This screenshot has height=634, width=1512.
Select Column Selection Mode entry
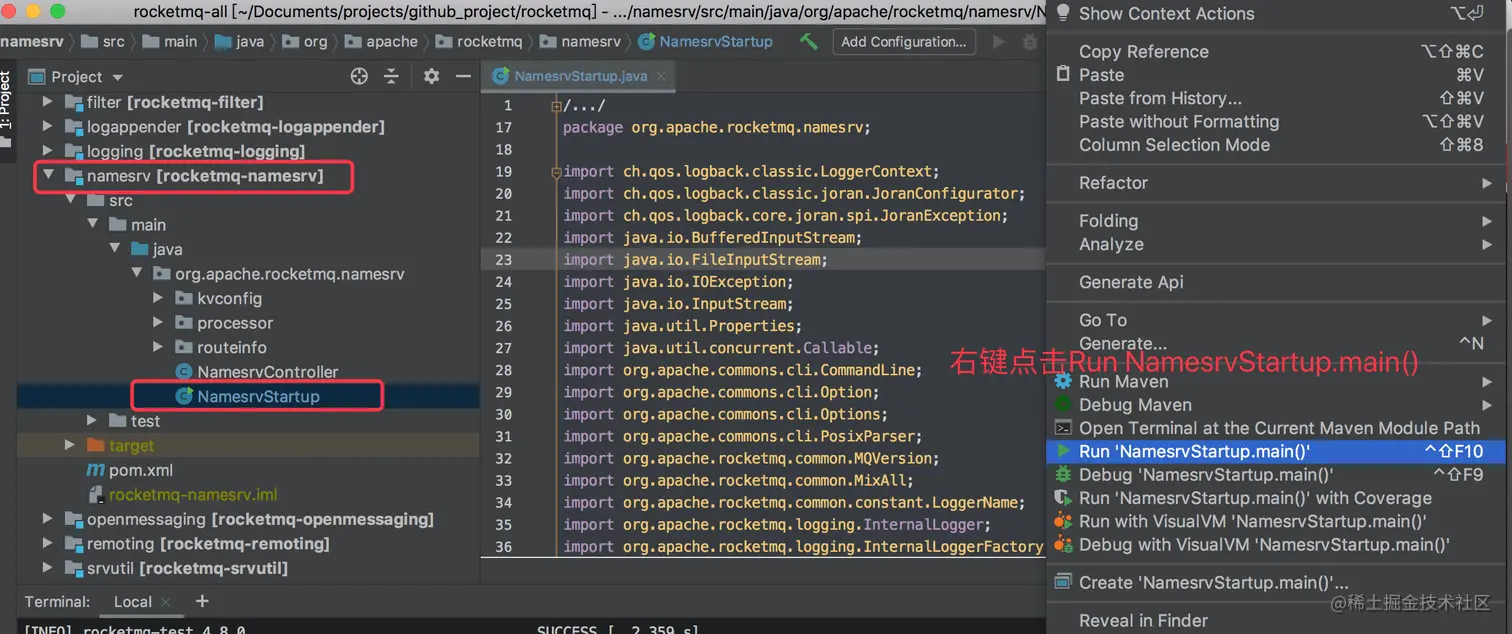click(x=1277, y=145)
